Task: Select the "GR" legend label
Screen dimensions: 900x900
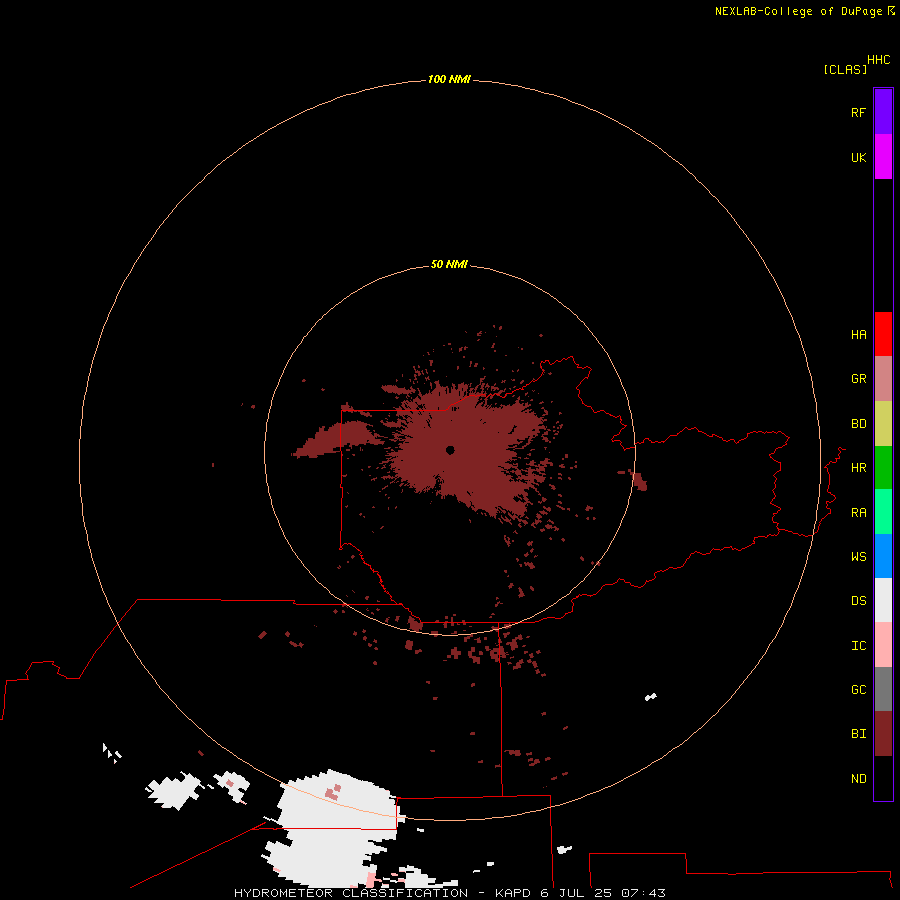Action: [x=858, y=379]
